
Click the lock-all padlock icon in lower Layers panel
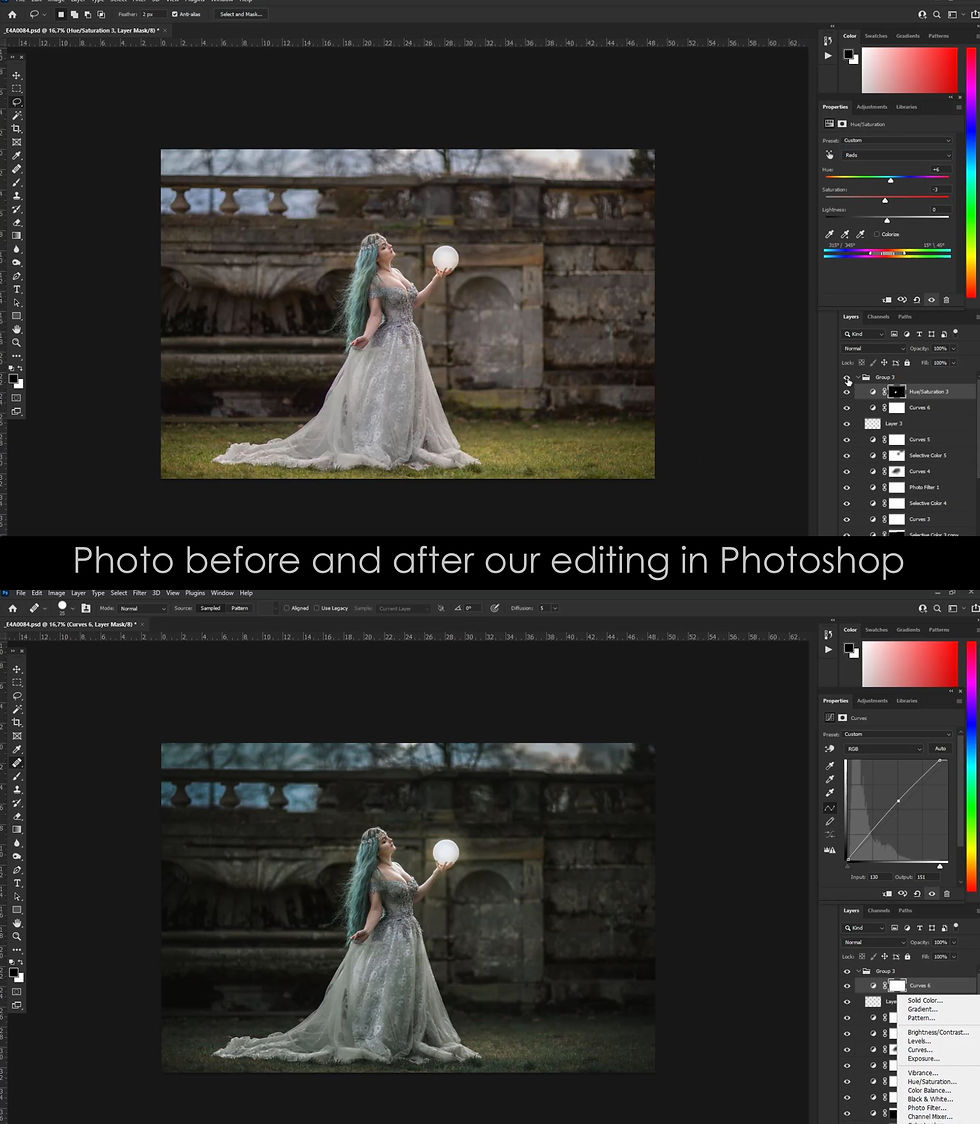(908, 956)
